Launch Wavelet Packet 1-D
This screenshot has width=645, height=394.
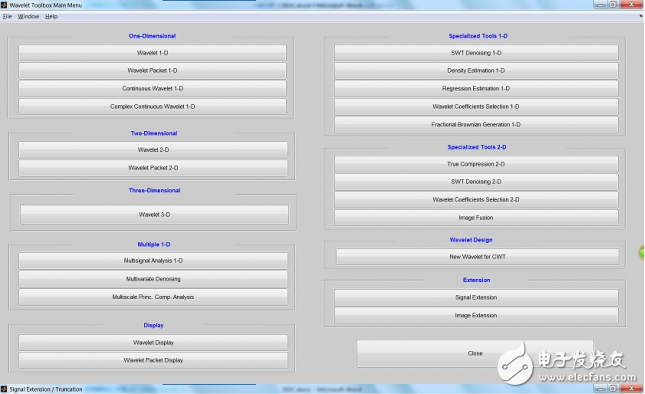click(x=152, y=71)
